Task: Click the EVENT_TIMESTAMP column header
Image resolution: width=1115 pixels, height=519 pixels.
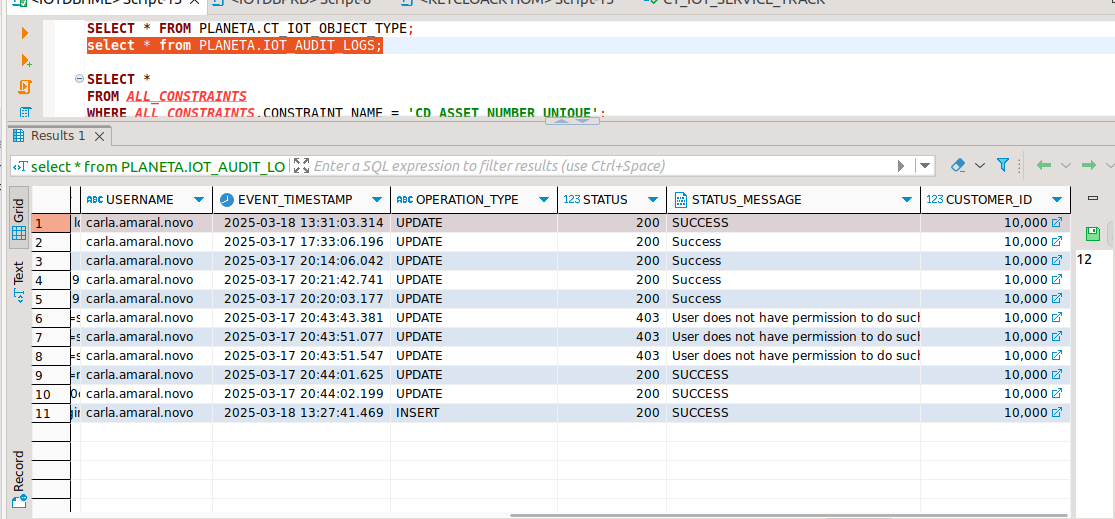Action: pos(304,200)
